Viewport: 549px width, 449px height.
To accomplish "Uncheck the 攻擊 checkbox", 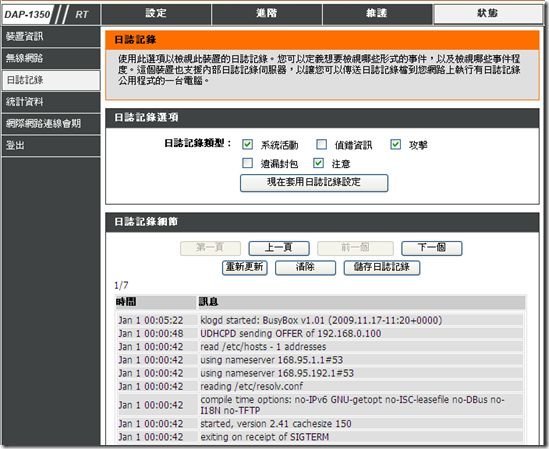I will coord(396,144).
